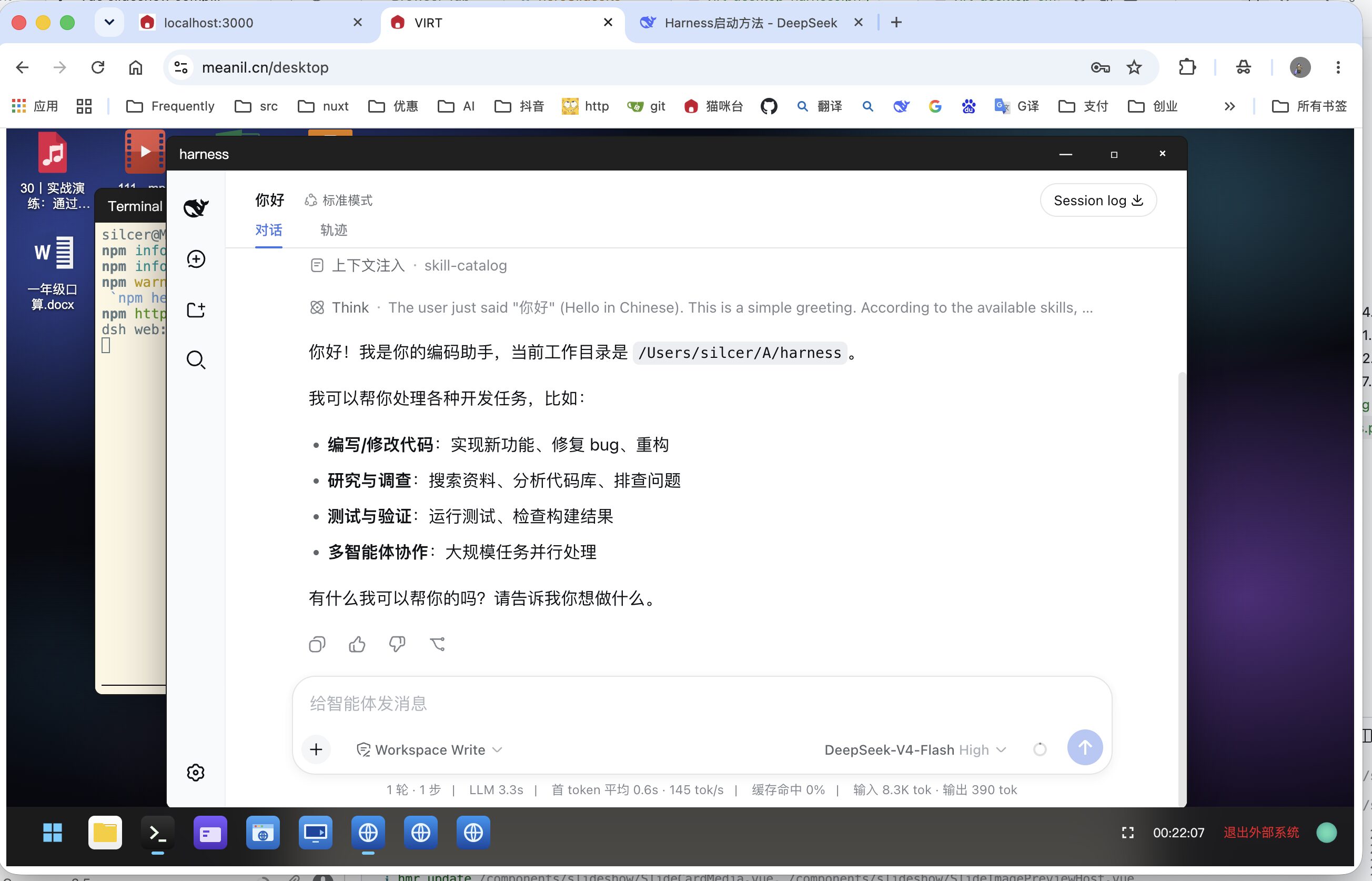1372x881 pixels.
Task: Click the green status circle on taskbar
Action: 1326,833
